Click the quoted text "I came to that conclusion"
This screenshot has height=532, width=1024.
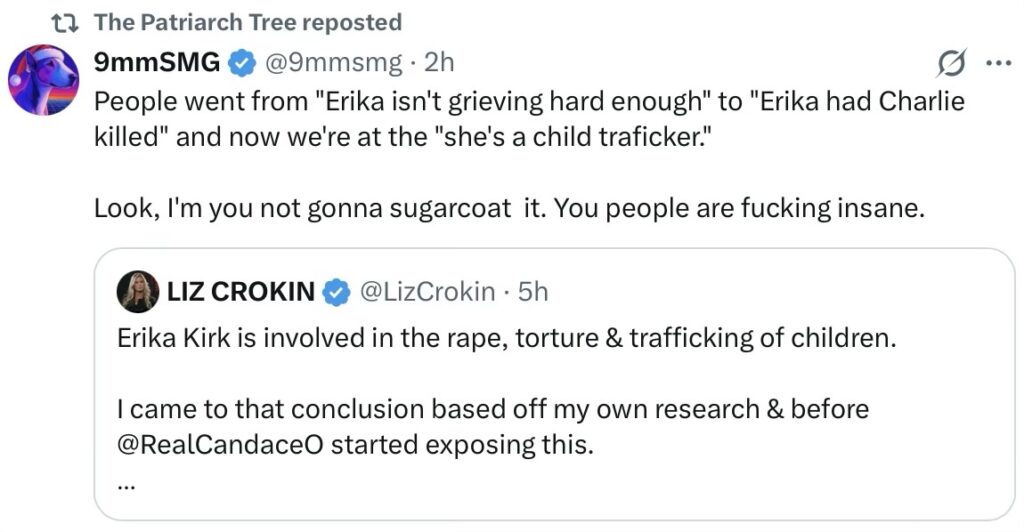pos(492,409)
